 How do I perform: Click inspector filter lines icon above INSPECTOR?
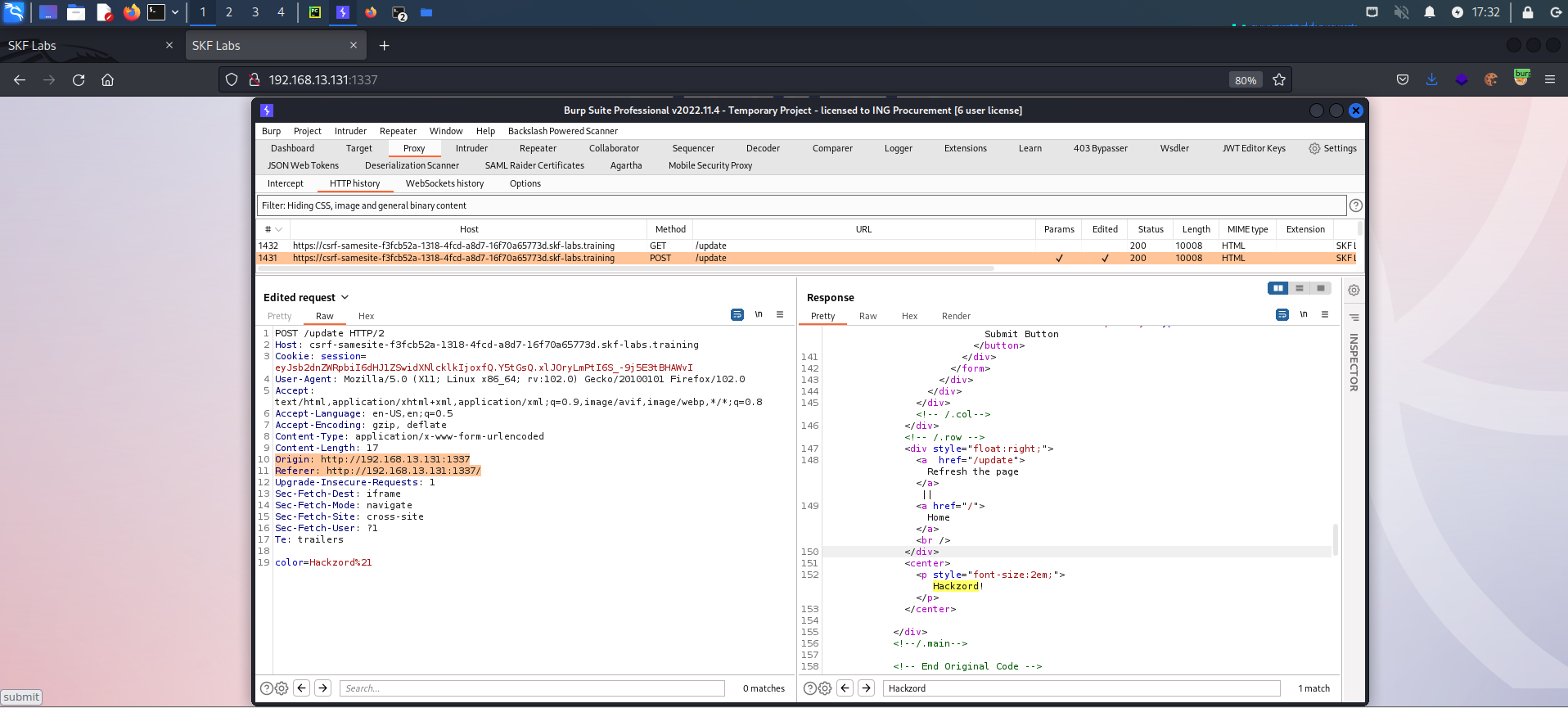[1354, 318]
